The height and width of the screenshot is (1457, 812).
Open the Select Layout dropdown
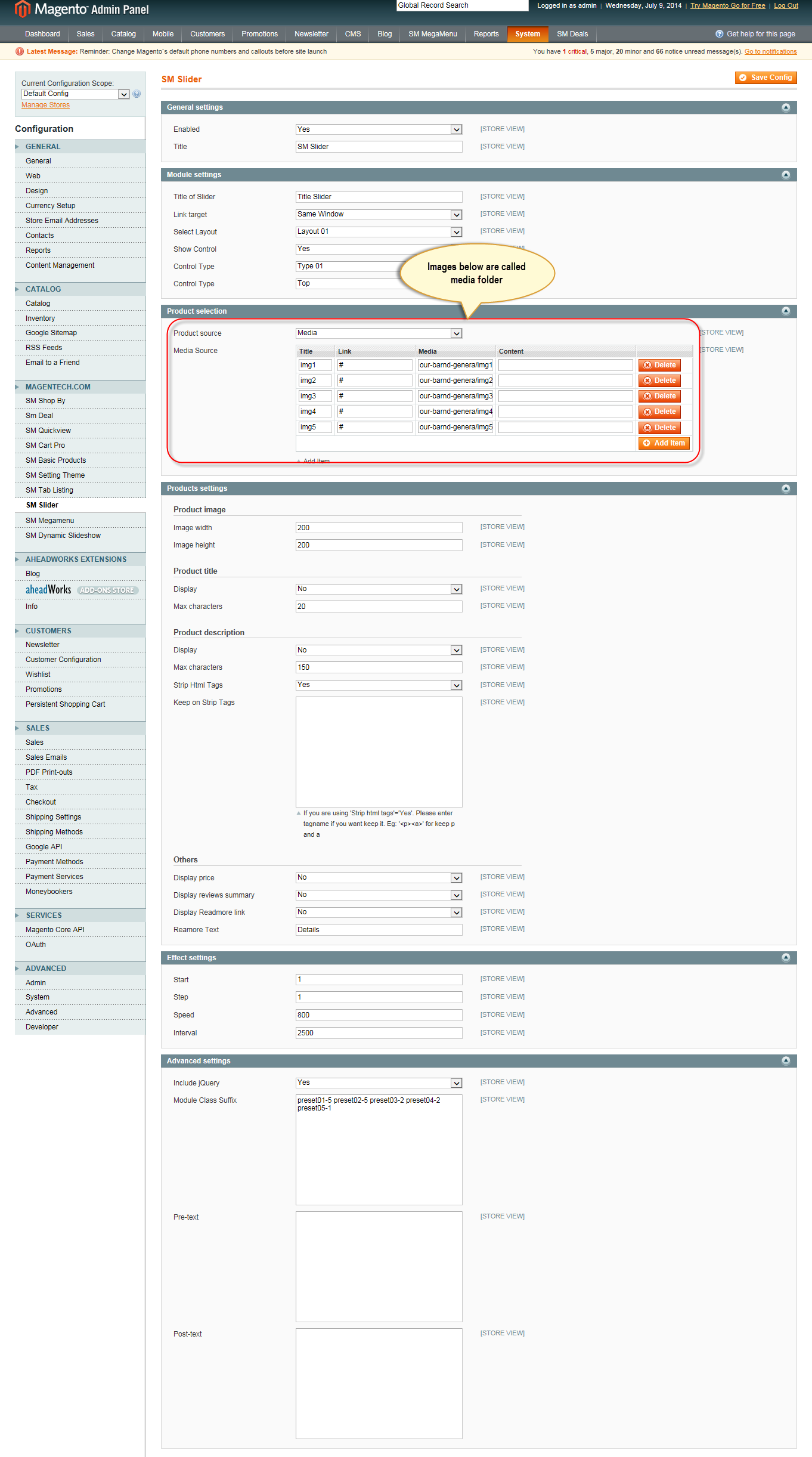point(379,231)
